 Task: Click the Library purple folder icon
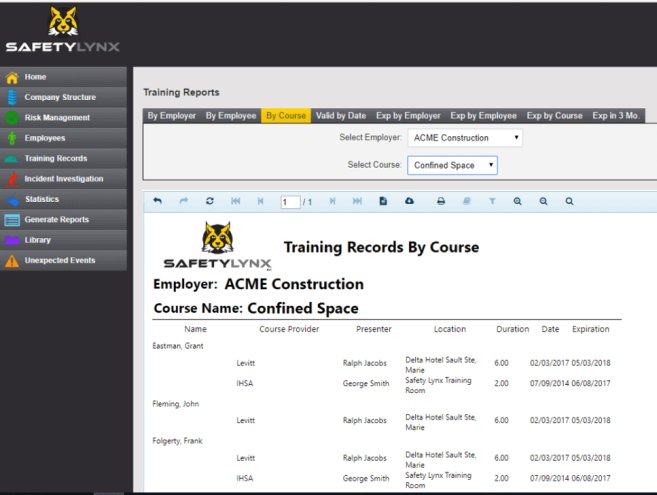pos(12,240)
